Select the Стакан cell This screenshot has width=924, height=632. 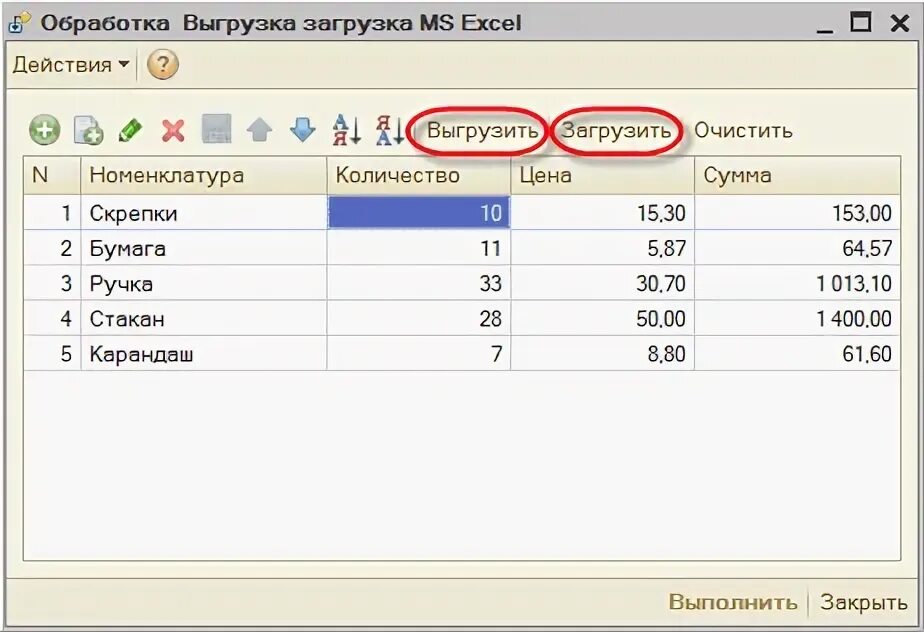(203, 319)
